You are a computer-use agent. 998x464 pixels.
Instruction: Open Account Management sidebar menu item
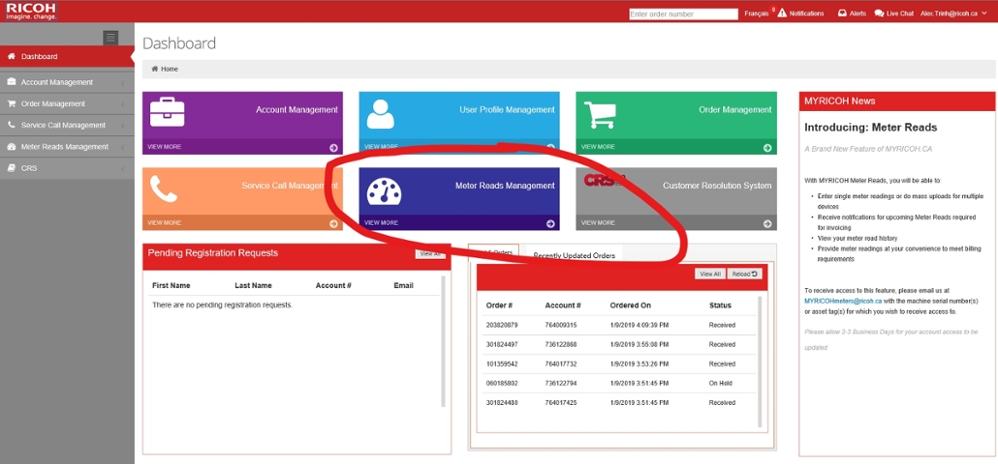pos(67,82)
